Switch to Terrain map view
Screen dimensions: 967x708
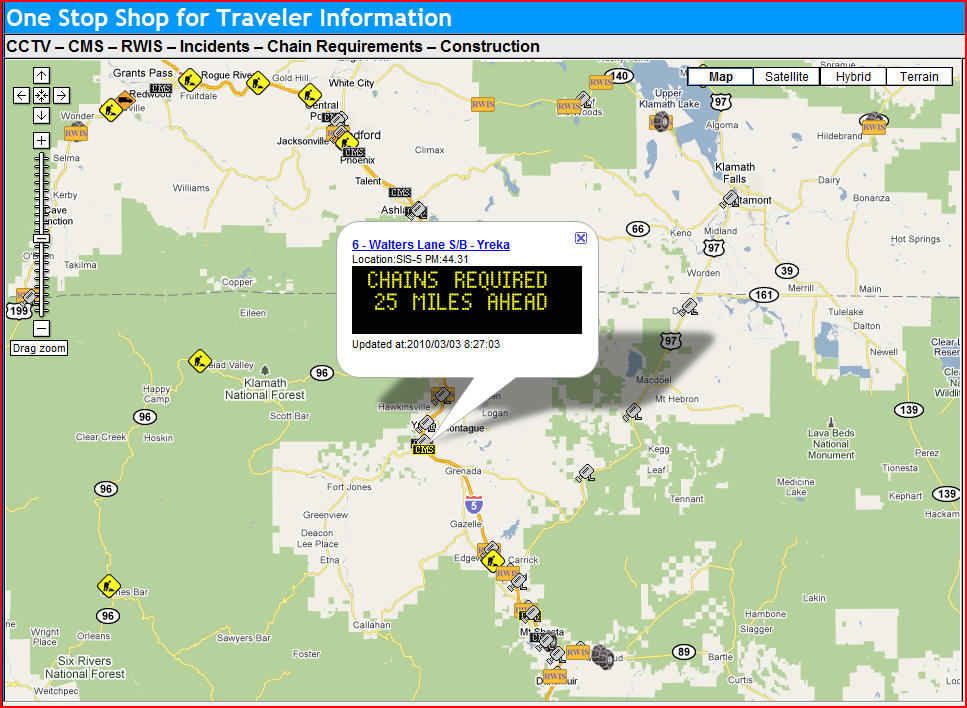pyautogui.click(x=919, y=77)
